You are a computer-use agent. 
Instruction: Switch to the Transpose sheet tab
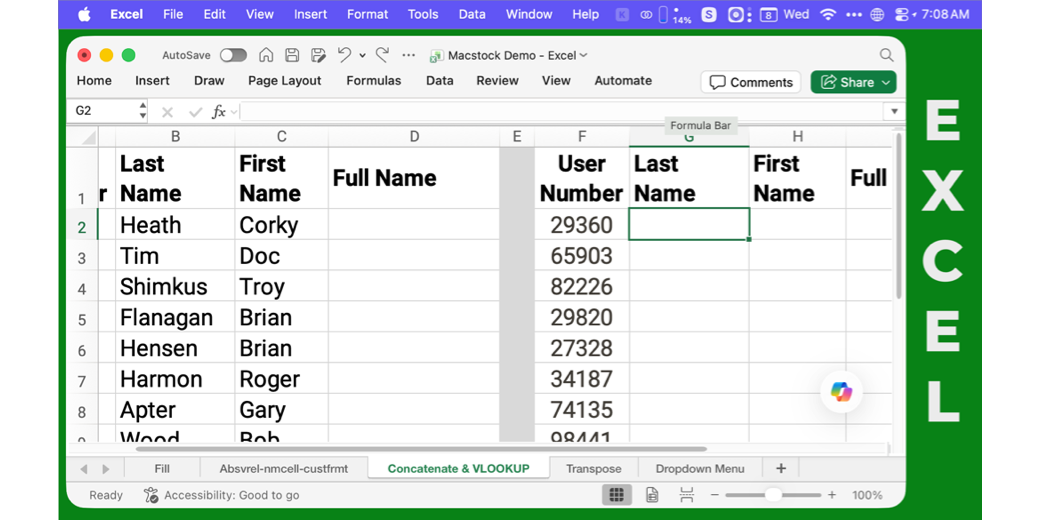[594, 468]
